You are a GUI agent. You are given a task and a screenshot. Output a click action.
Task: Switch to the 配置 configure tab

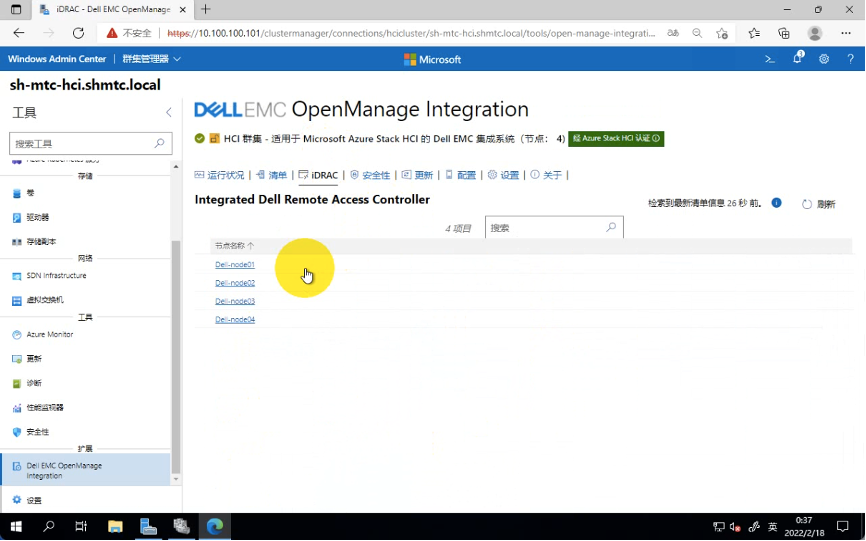(461, 175)
